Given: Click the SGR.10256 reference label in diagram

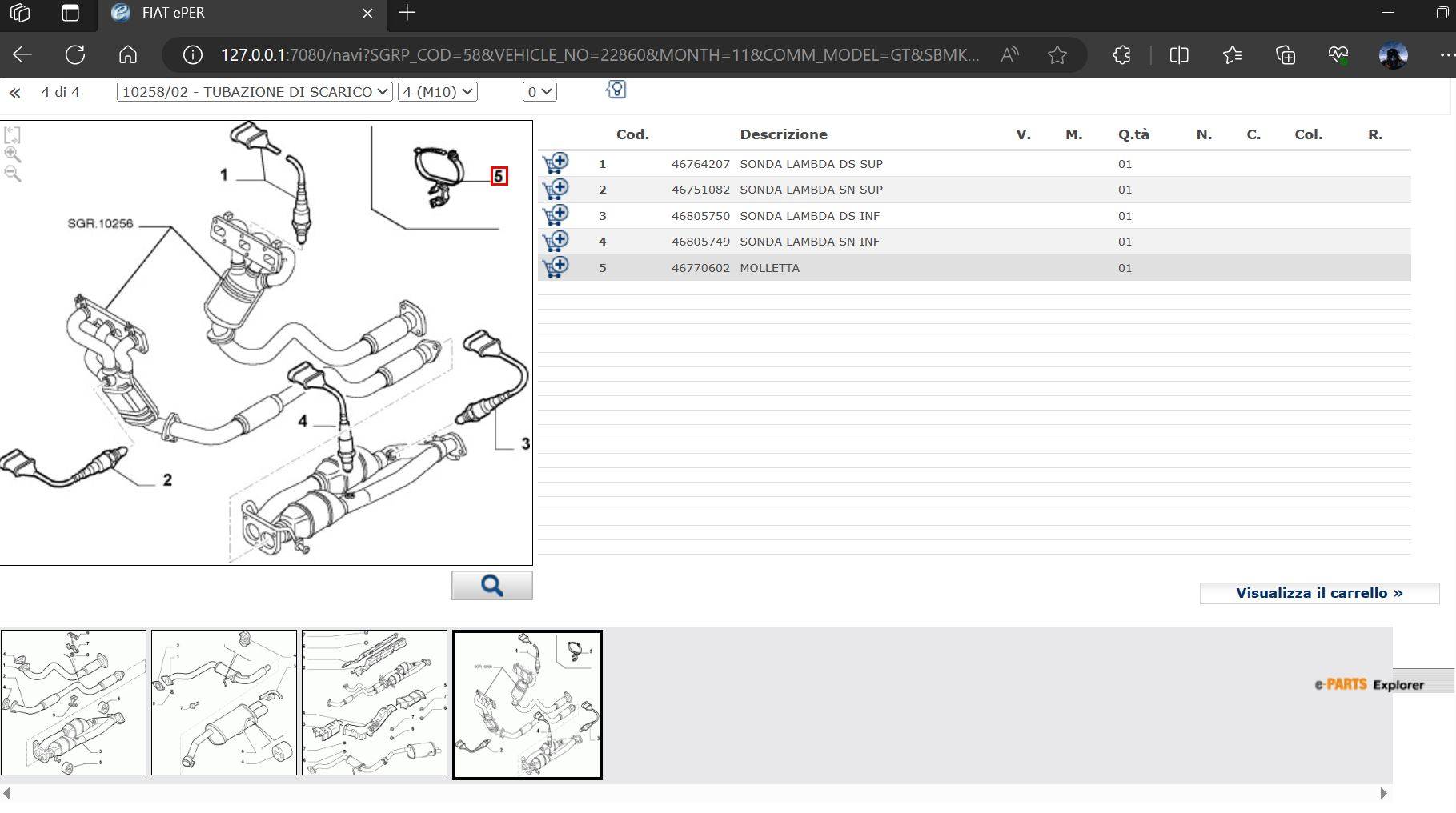Looking at the screenshot, I should (100, 223).
